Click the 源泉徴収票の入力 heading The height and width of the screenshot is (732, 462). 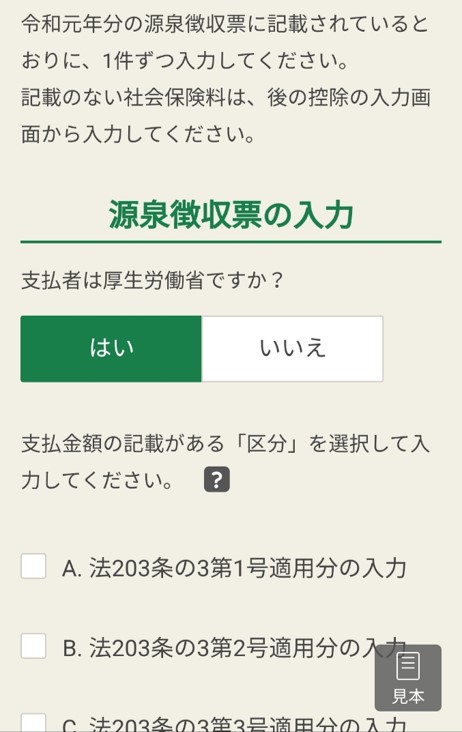[231, 215]
